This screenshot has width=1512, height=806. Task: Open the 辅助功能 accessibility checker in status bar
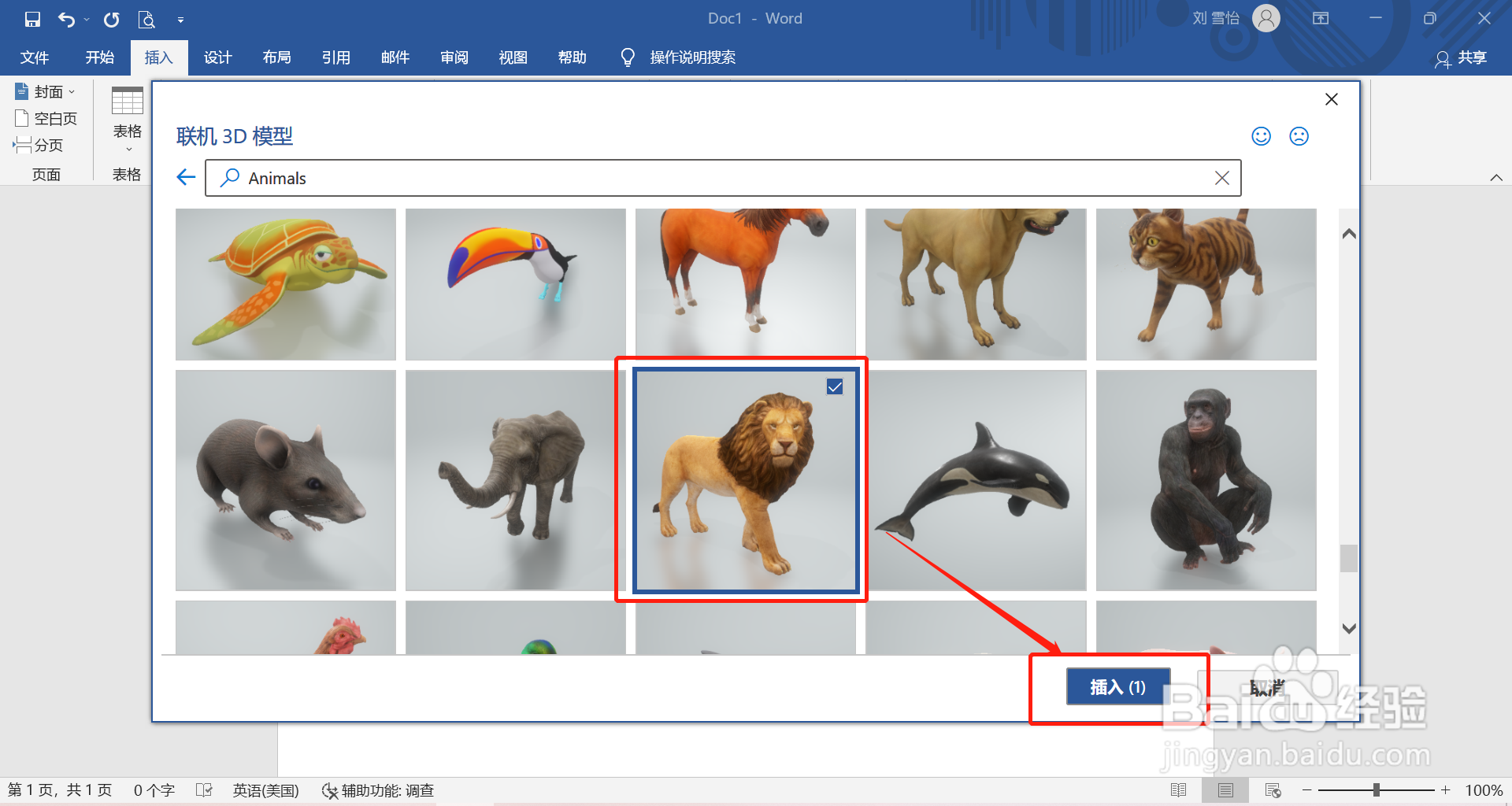(379, 789)
